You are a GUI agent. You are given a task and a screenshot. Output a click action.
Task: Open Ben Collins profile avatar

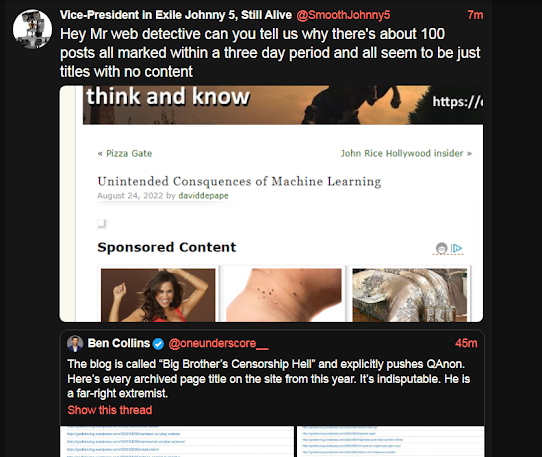[75, 344]
